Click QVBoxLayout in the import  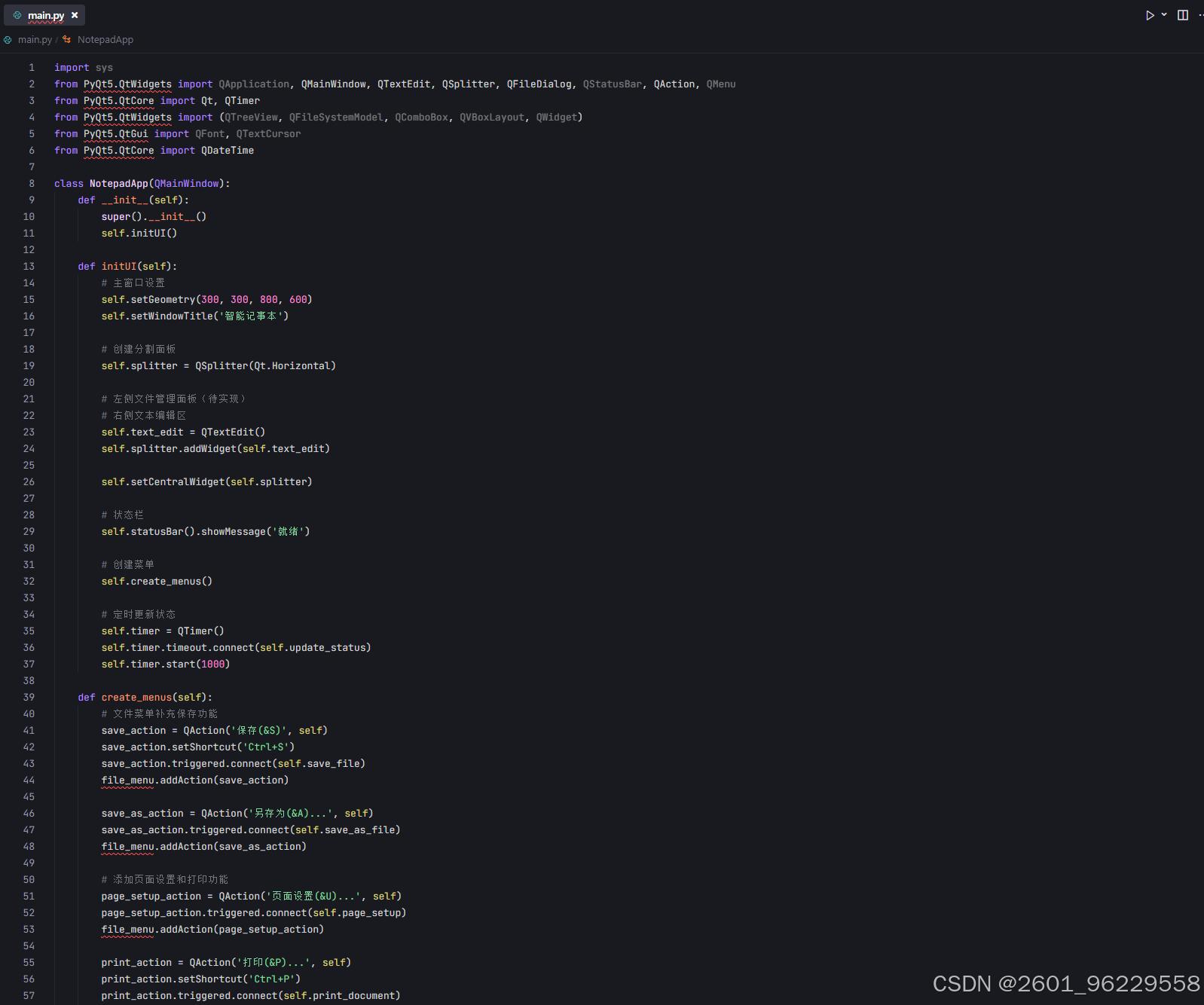coord(492,118)
